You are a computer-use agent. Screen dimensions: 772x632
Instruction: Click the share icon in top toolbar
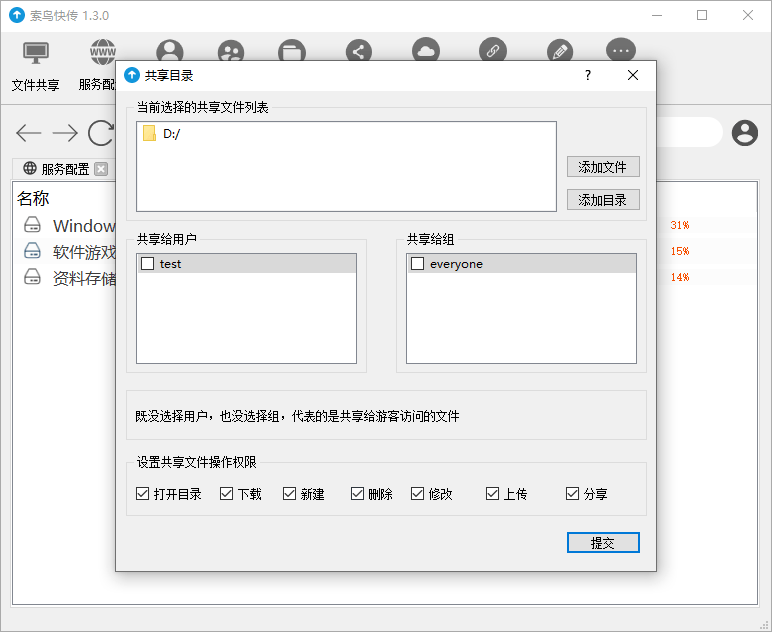(x=358, y=51)
